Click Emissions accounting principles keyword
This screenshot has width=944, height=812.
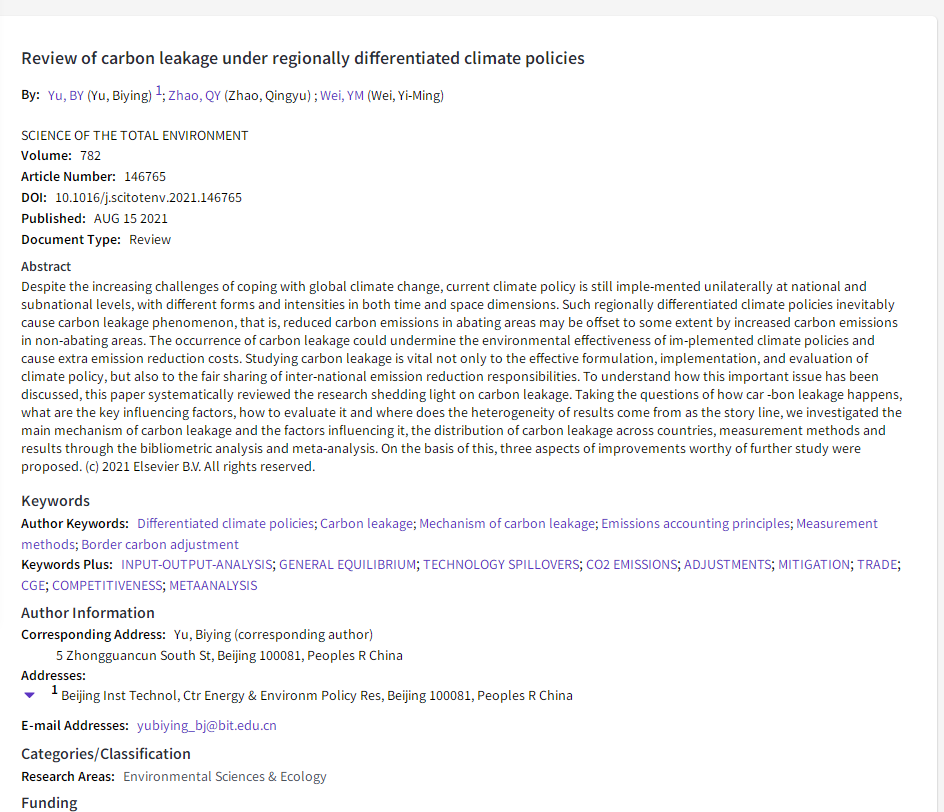[696, 523]
